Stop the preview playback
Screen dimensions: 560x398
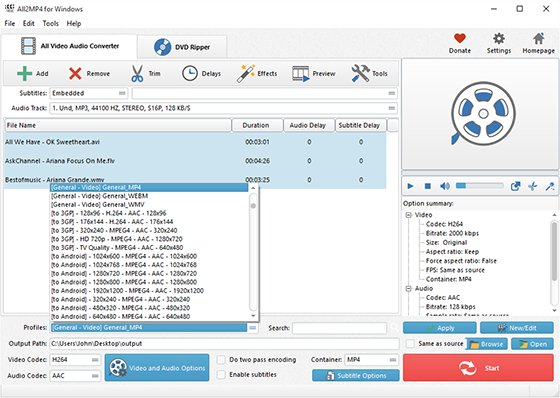(x=428, y=186)
